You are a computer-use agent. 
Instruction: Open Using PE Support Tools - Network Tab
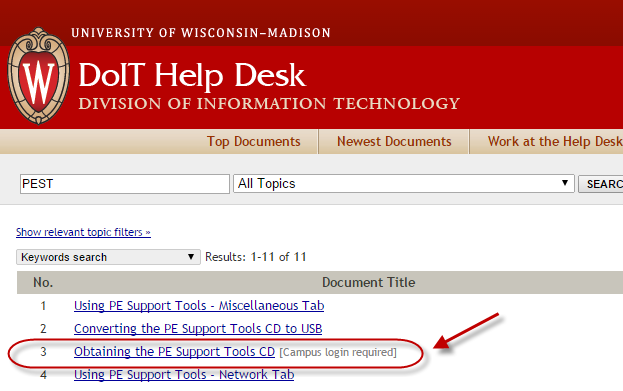tap(184, 375)
